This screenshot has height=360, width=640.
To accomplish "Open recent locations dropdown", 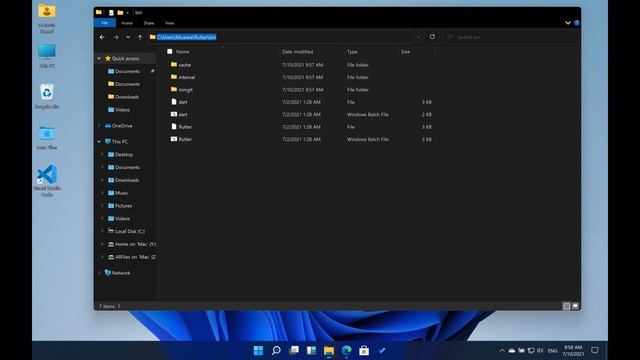I will pyautogui.click(x=128, y=37).
